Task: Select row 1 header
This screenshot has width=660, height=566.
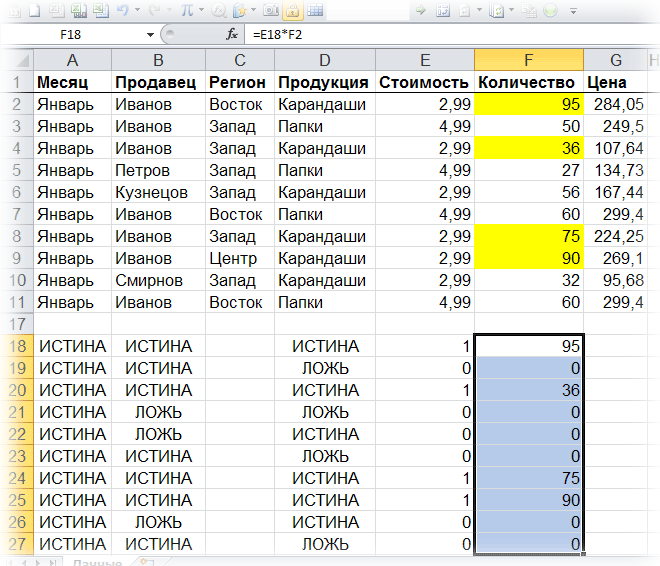Action: pyautogui.click(x=17, y=82)
